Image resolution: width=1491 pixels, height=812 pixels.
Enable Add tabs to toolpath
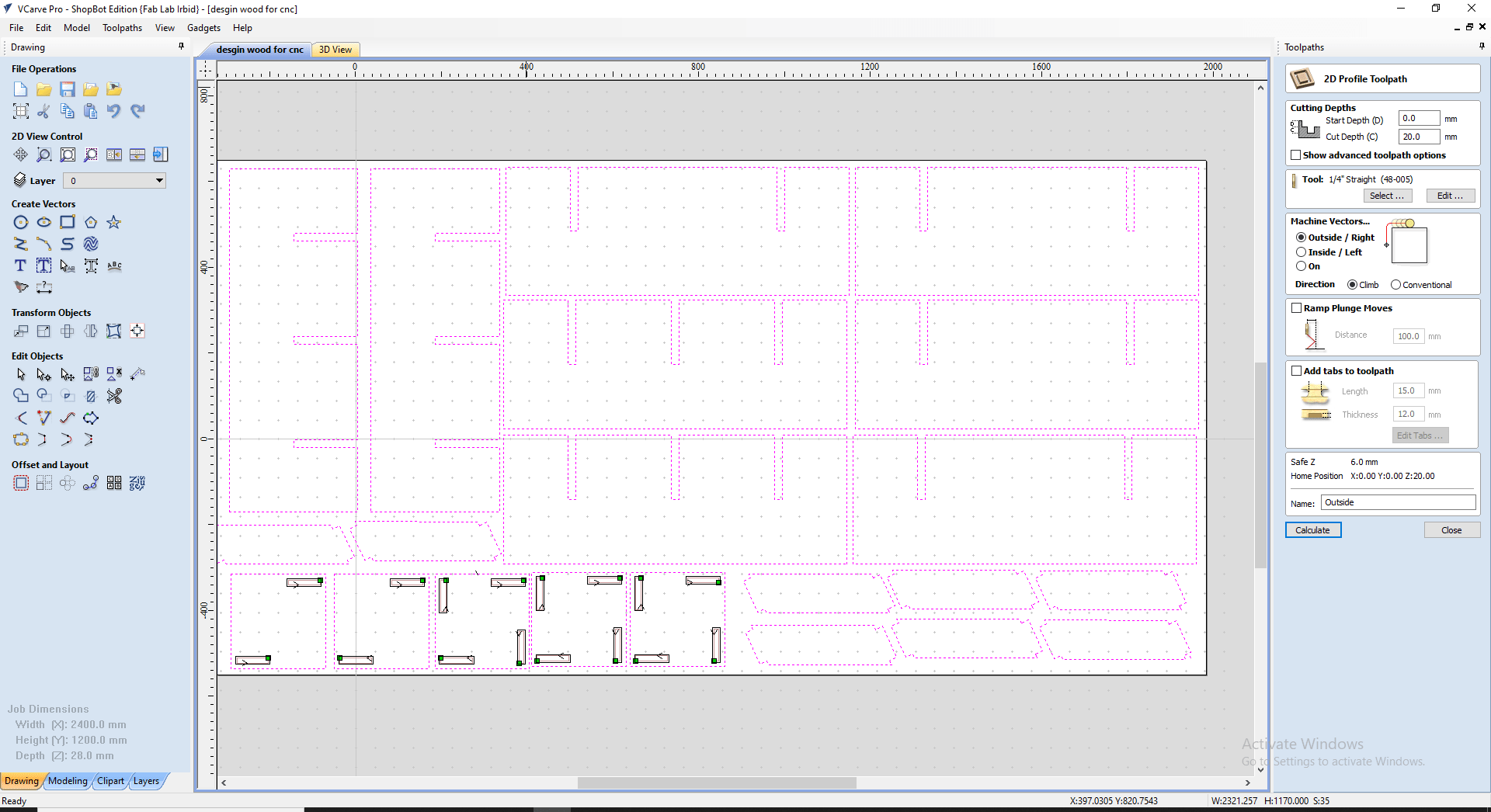[1296, 371]
